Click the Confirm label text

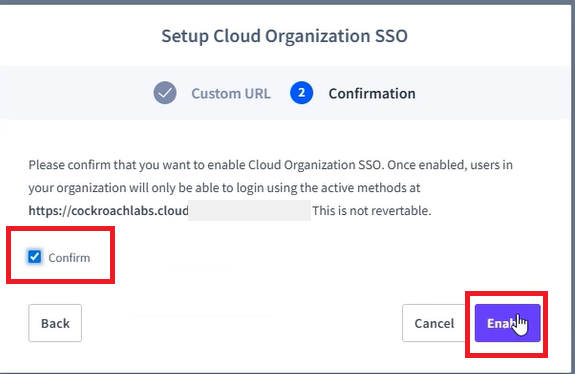click(x=69, y=258)
